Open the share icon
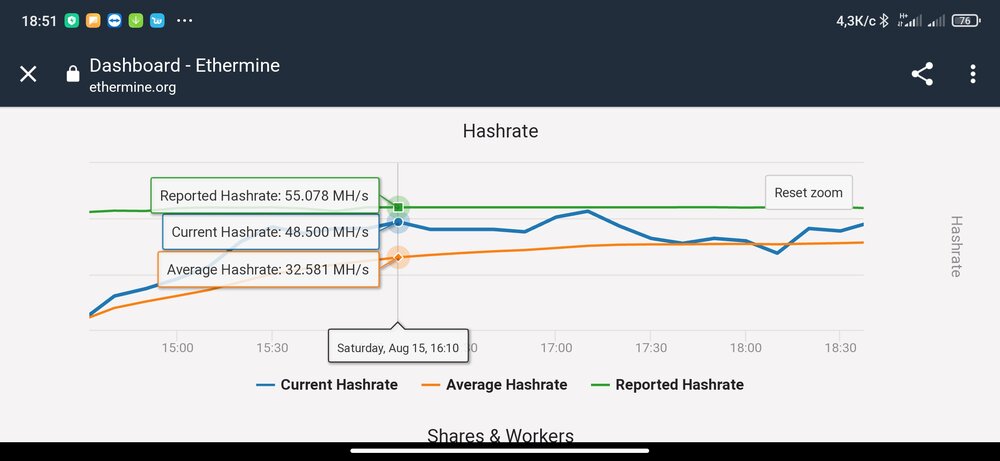 tap(922, 74)
